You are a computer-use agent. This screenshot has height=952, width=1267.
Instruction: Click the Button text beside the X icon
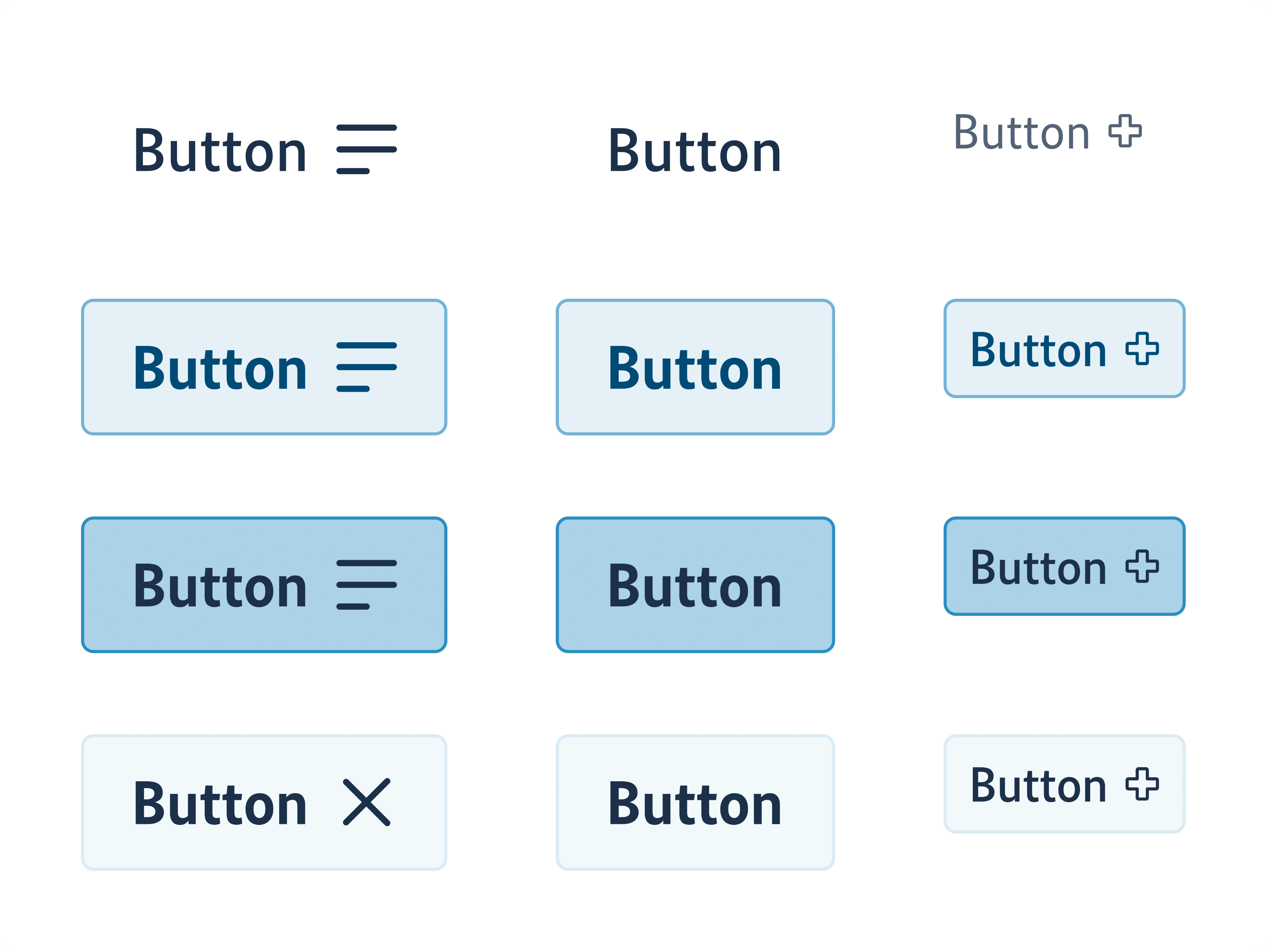tap(221, 804)
